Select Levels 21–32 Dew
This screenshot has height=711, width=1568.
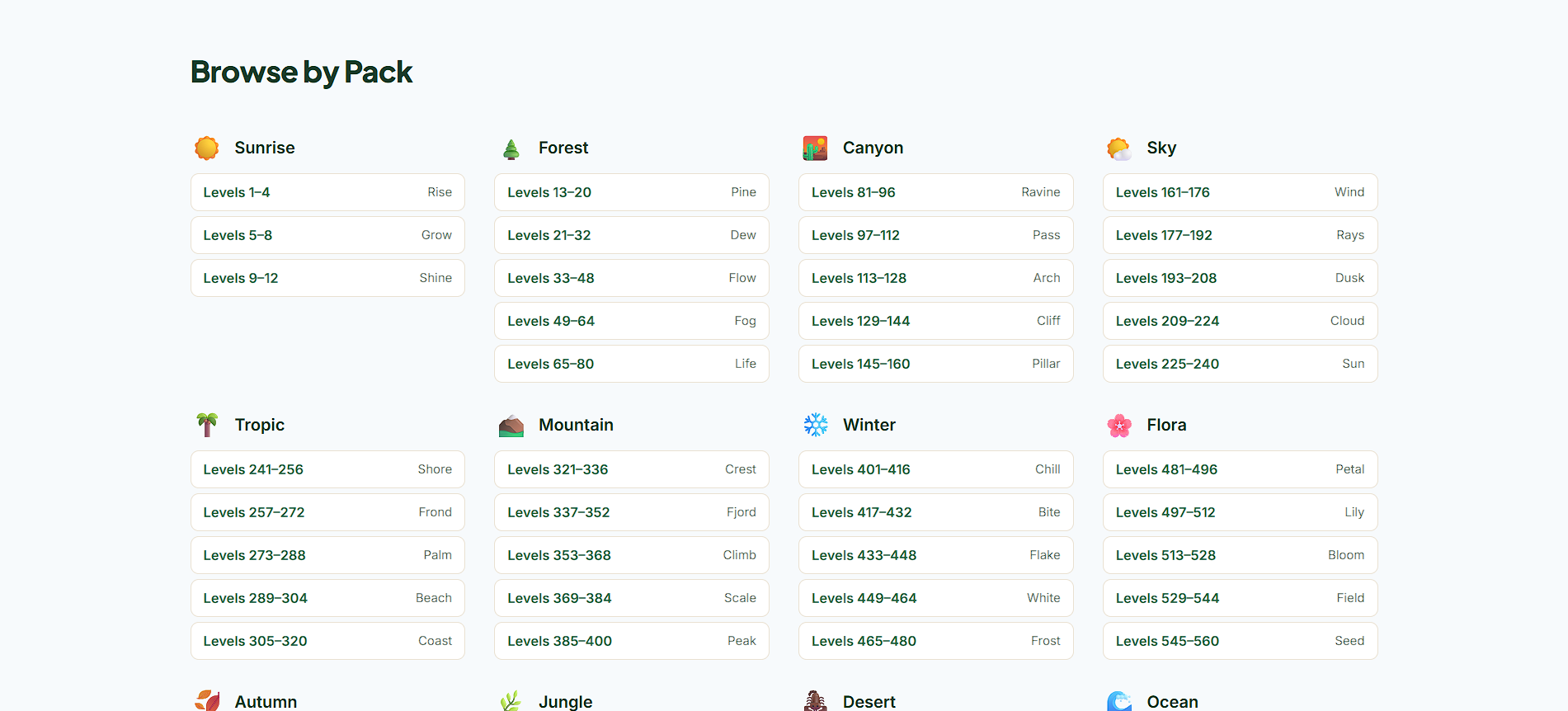[x=632, y=235]
